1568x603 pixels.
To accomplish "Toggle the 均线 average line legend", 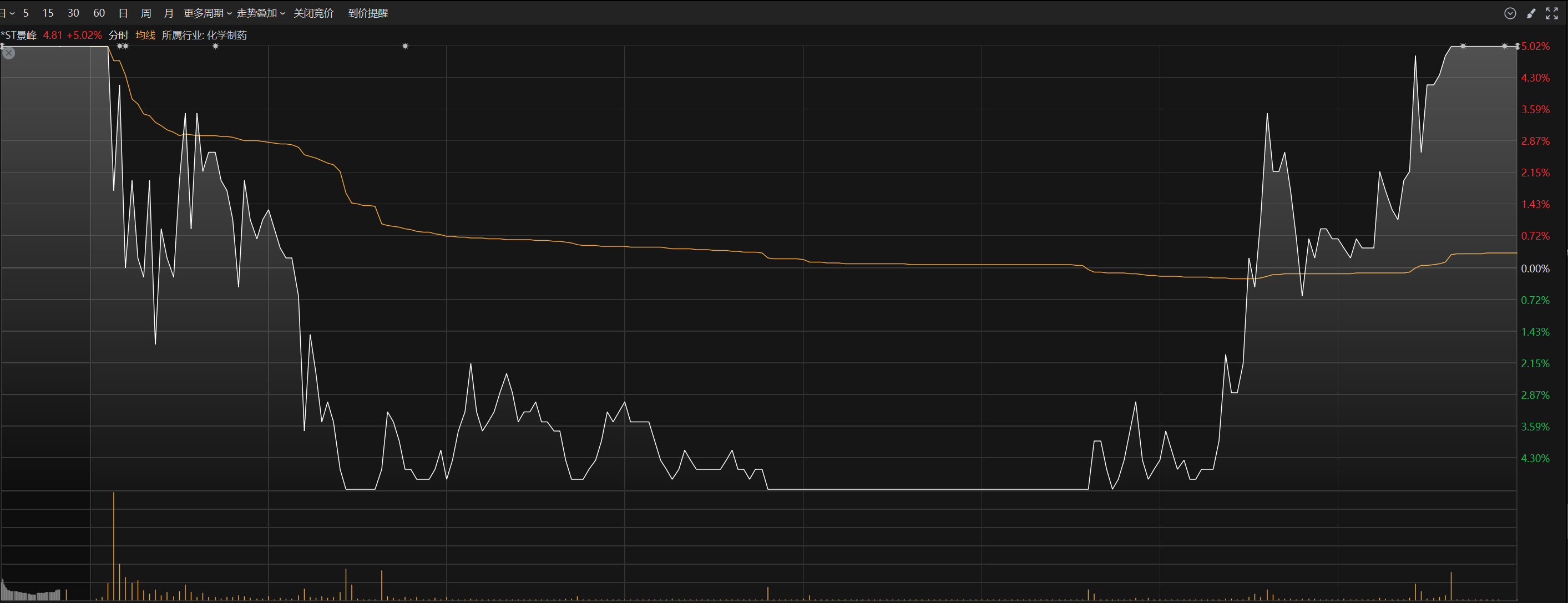I will tap(145, 36).
